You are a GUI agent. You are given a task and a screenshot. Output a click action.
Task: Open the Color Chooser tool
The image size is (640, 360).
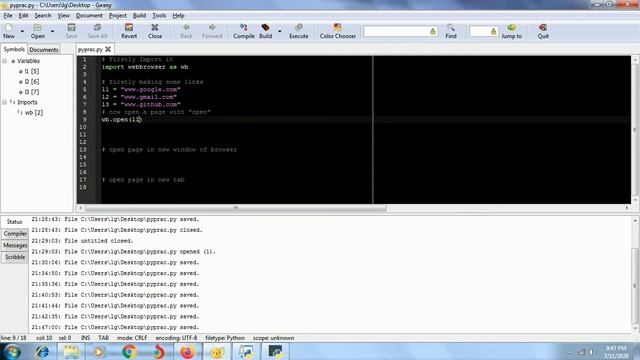pos(338,31)
